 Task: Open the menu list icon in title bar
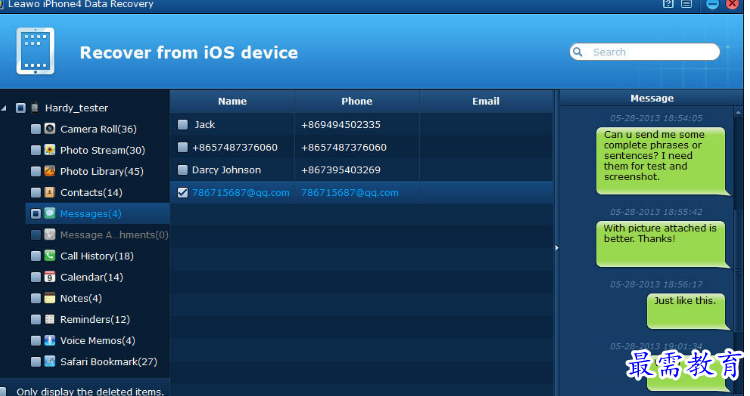[686, 4]
